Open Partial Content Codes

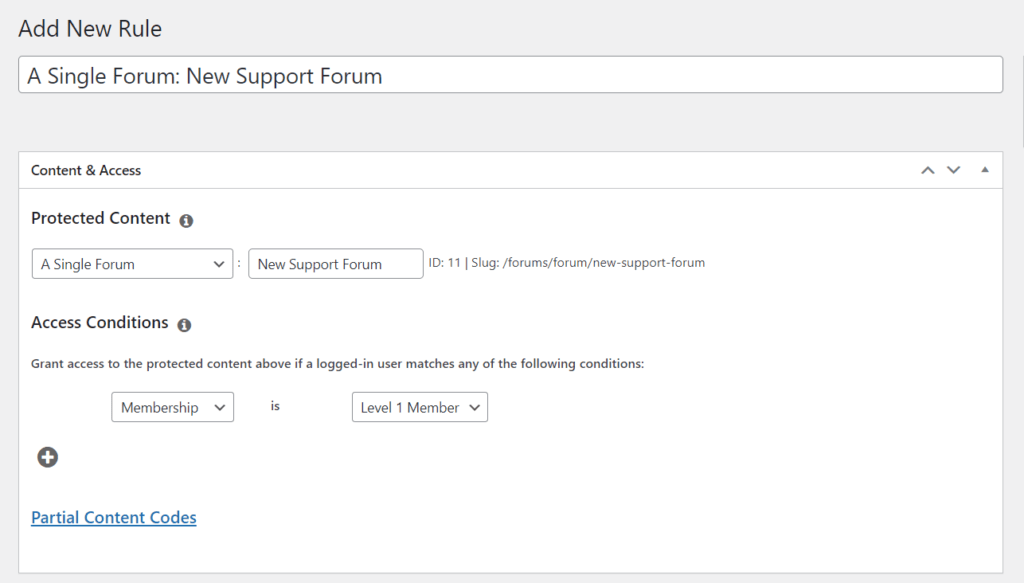(113, 517)
